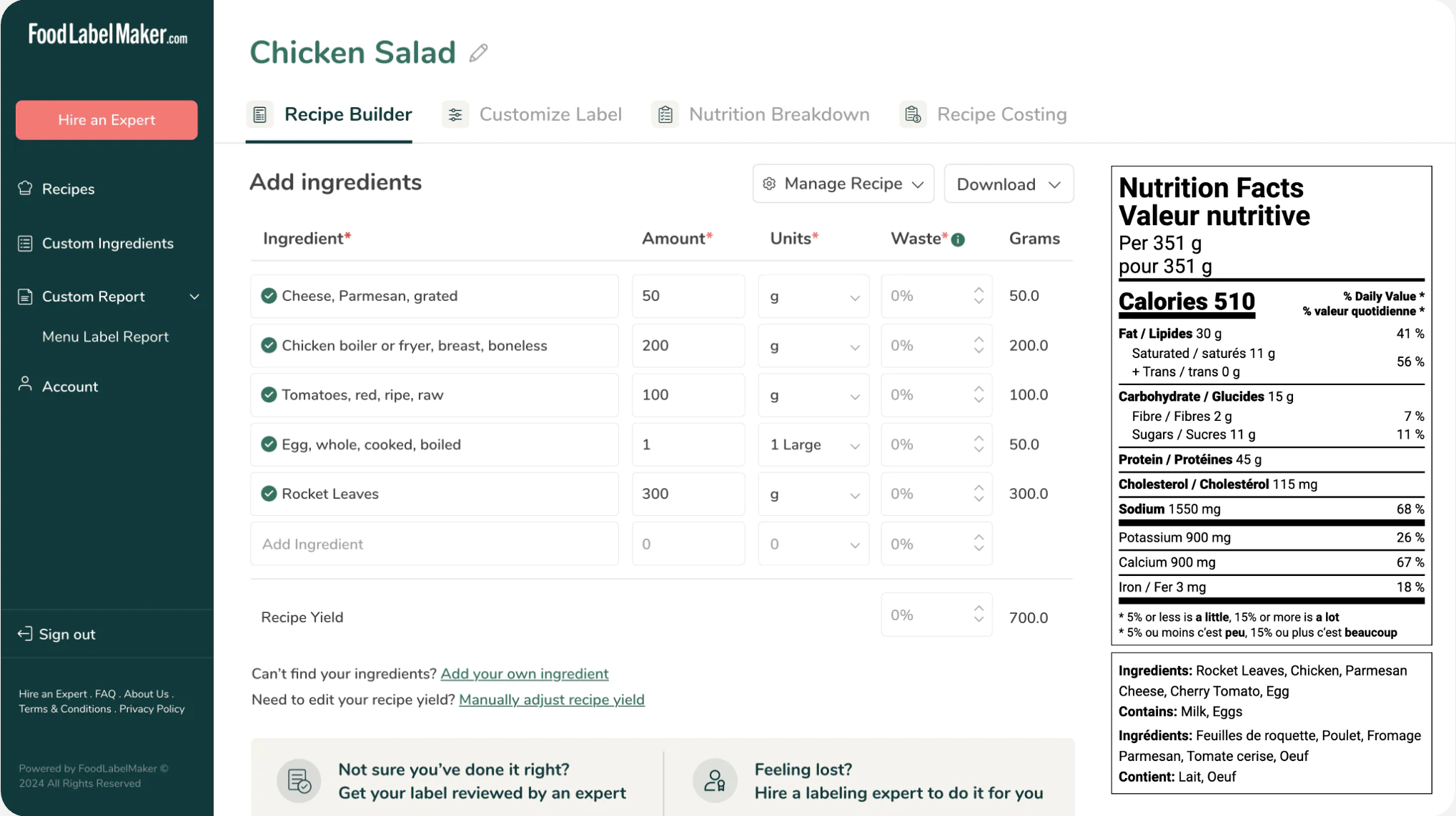1456x816 pixels.
Task: Toggle the checkmark beside Cheese, Parmesan, grated
Action: tap(269, 295)
